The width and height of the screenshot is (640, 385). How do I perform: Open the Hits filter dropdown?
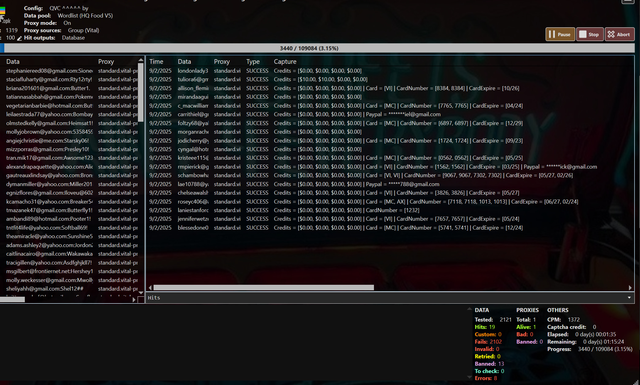[629, 298]
